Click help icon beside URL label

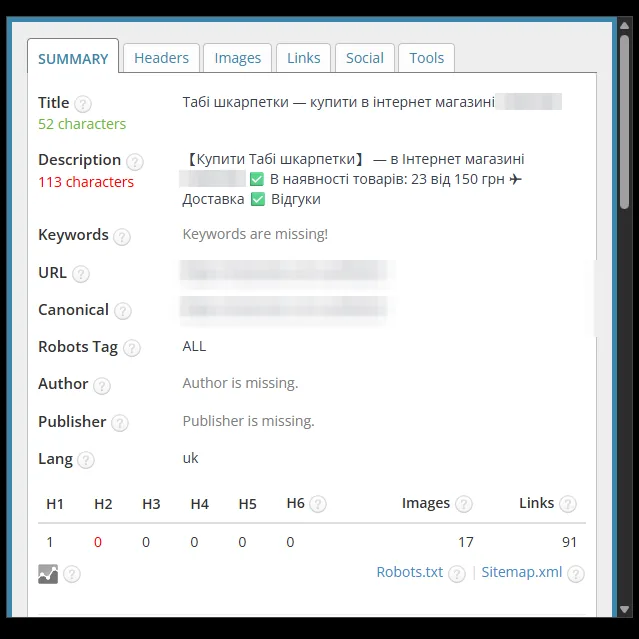[x=81, y=273]
